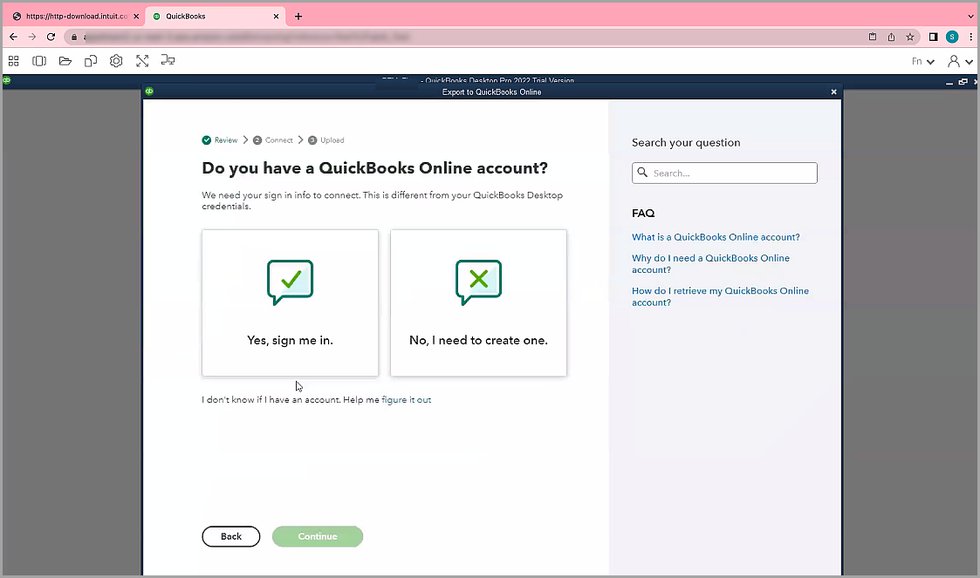Screen dimensions: 980x578
Task: Switch to the http-download.intuit.com browser tab
Action: point(70,16)
